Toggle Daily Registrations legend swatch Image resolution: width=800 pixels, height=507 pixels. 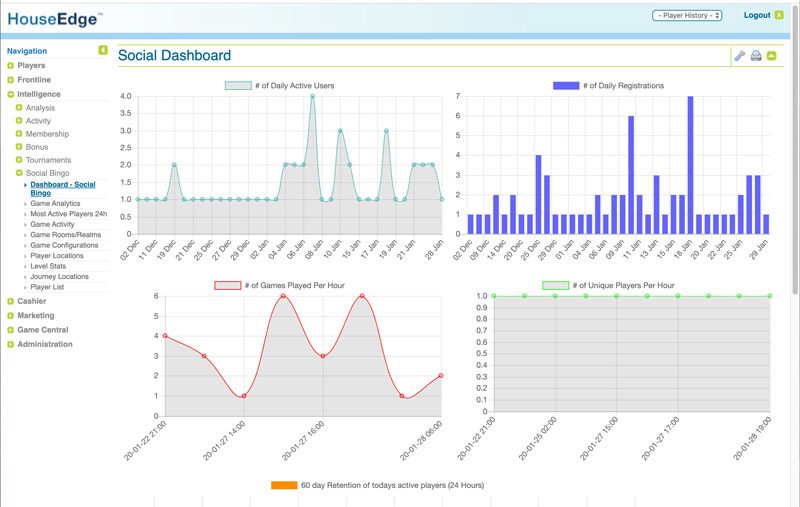(566, 86)
